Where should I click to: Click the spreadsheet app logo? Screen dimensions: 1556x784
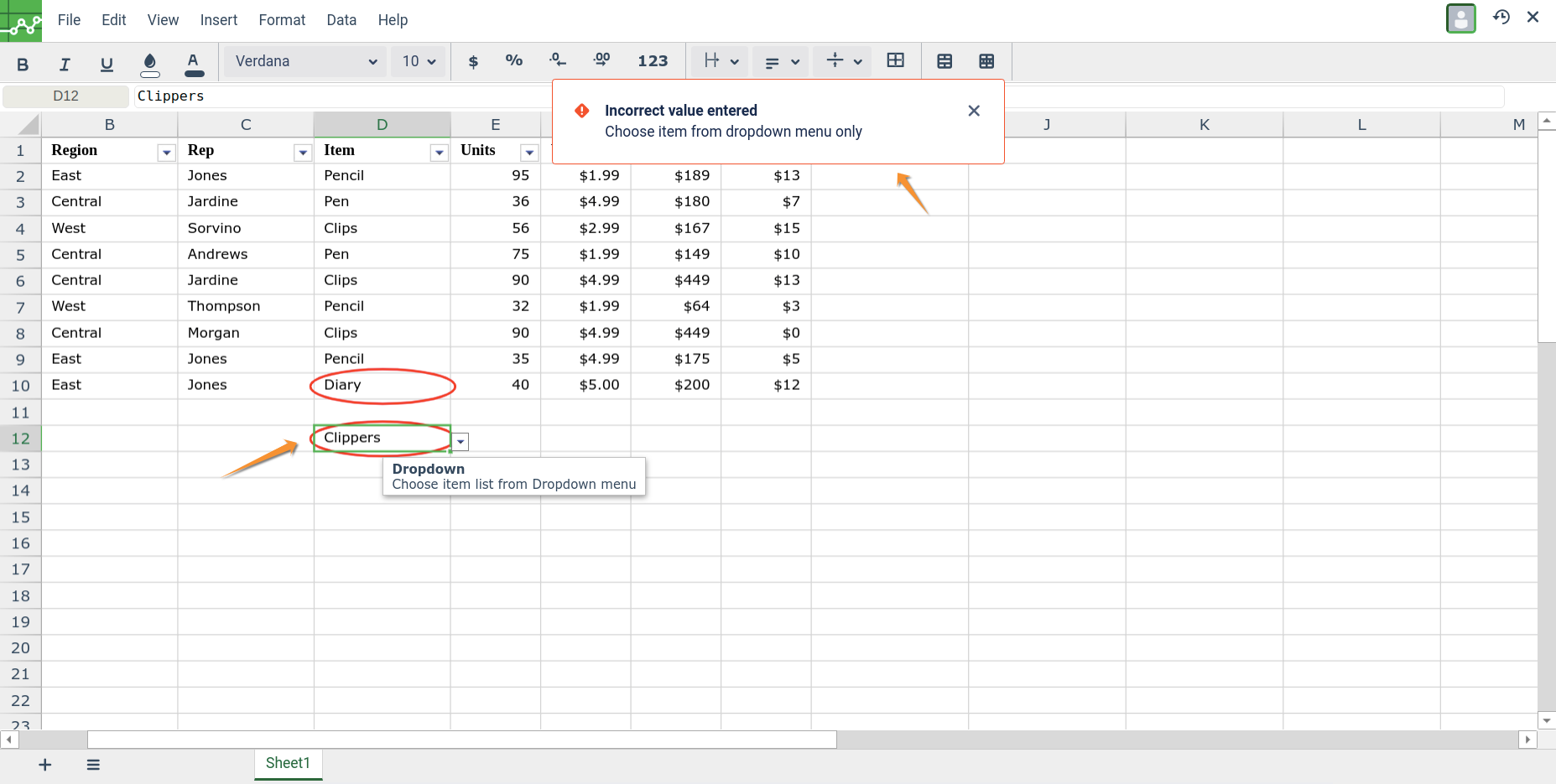(x=21, y=21)
